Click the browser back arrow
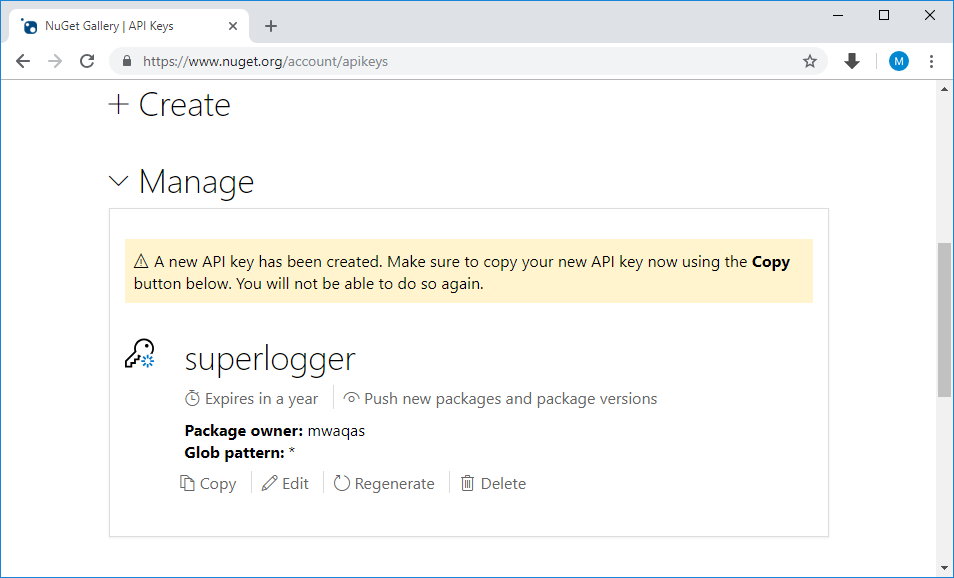This screenshot has height=578, width=954. coord(23,61)
